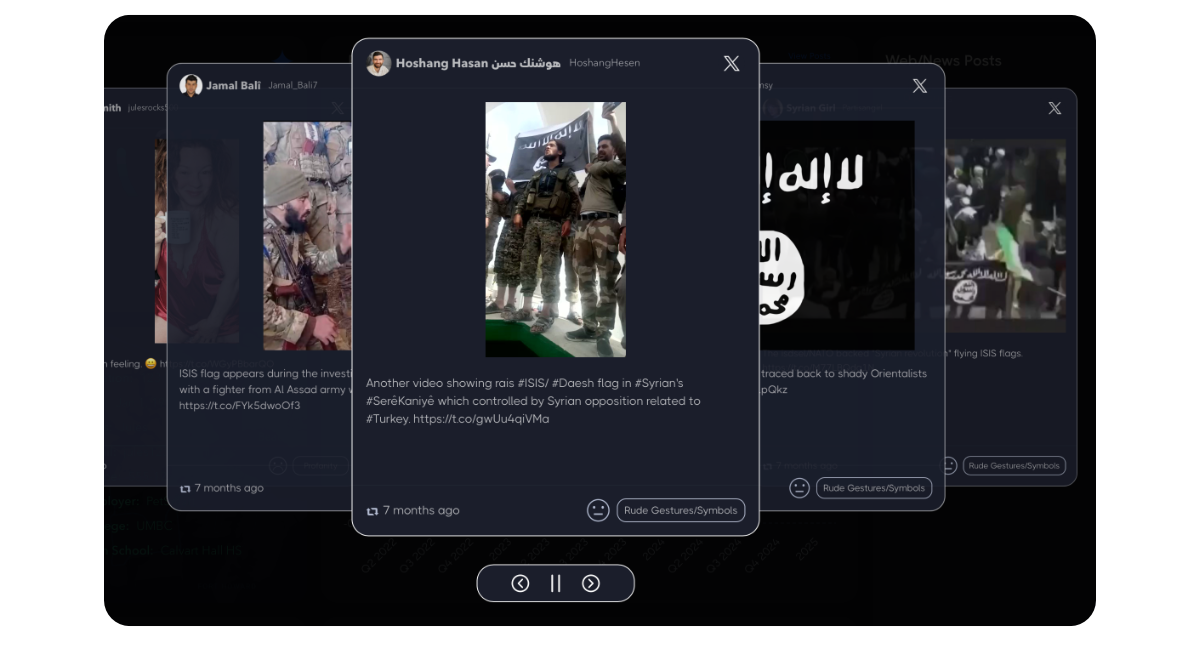Open the image thumbnail in the center post

coord(555,229)
